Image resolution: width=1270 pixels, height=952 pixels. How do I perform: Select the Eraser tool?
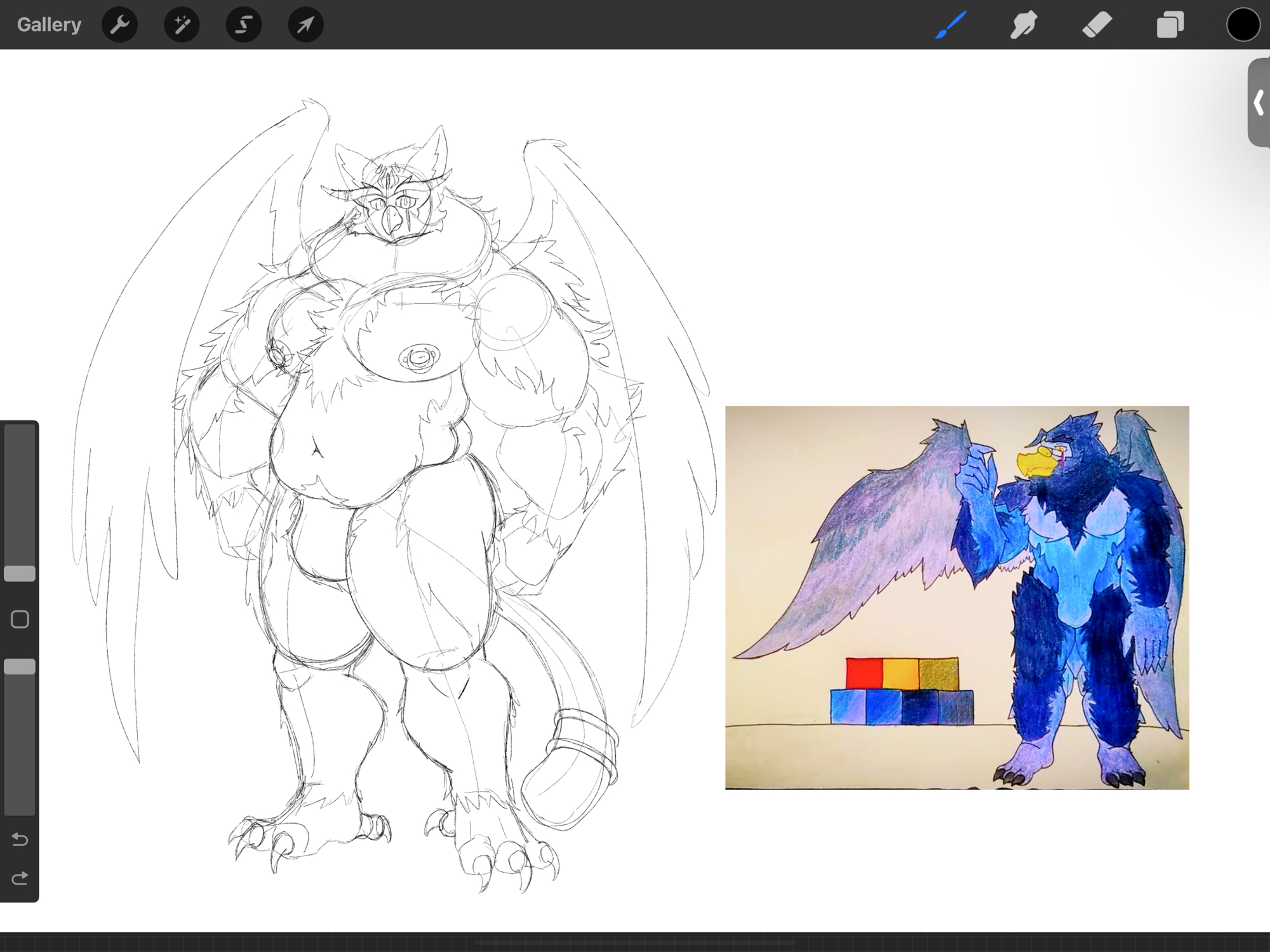pos(1097,25)
